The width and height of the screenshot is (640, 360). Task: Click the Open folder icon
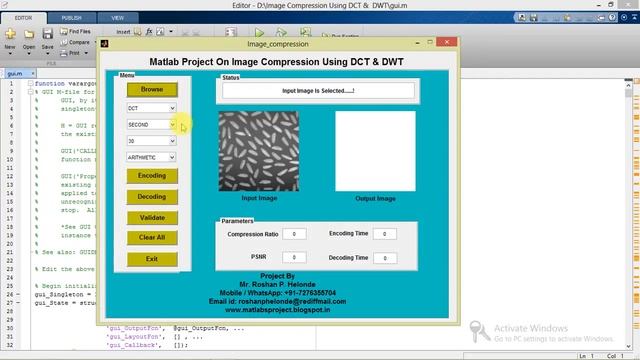pos(29,34)
